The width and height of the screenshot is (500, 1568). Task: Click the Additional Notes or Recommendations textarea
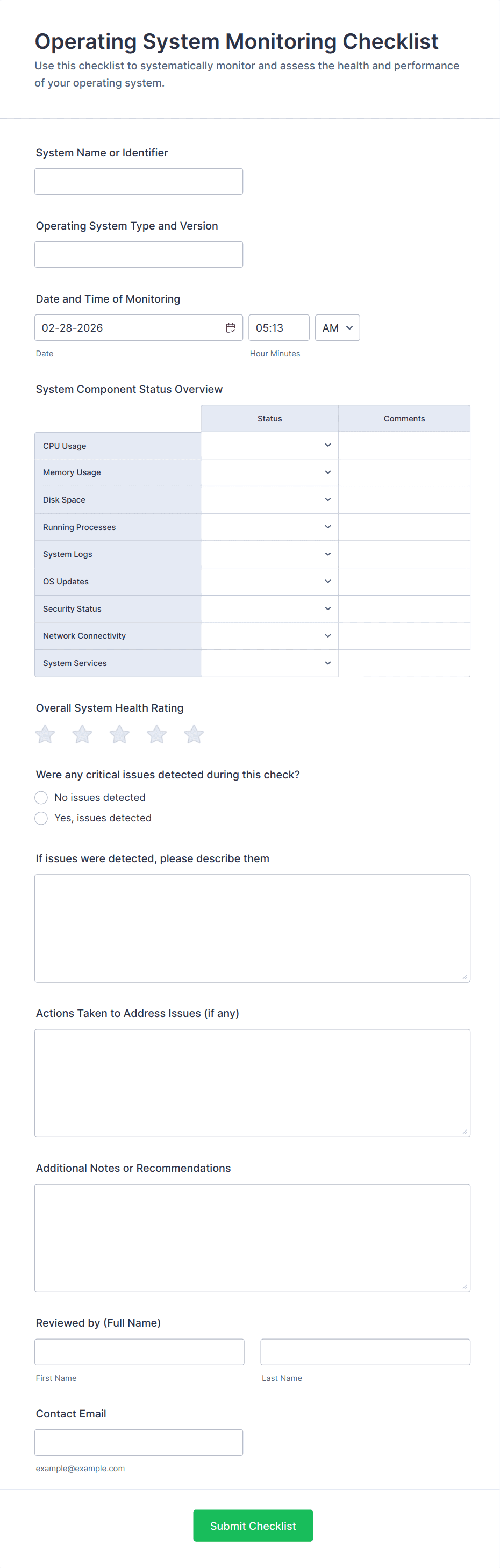coord(252,1237)
